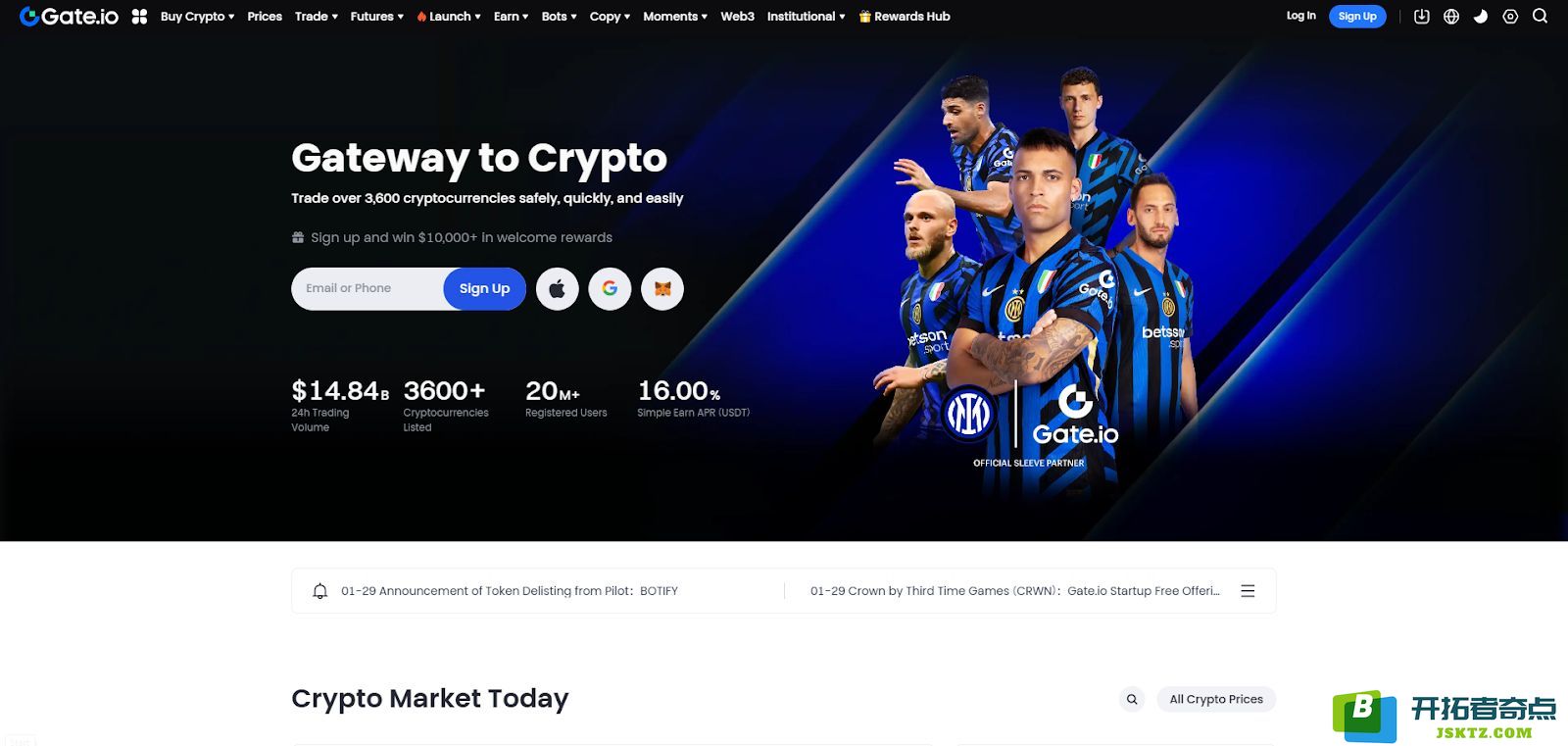Expand the Buy Crypto dropdown
Viewport: 1568px width, 746px height.
click(197, 17)
